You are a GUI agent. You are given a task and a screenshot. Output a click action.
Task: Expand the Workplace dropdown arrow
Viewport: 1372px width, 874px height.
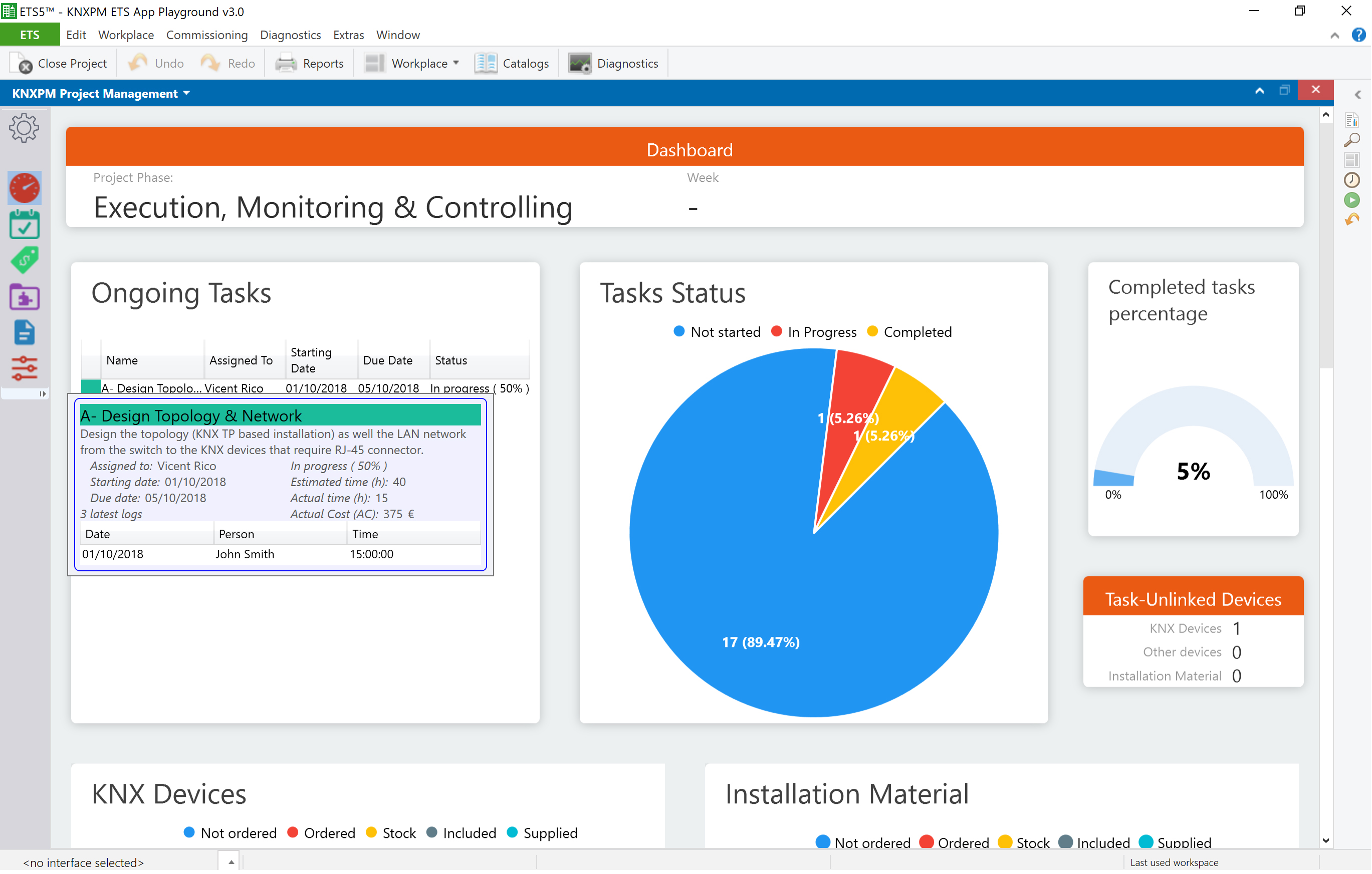pos(456,63)
